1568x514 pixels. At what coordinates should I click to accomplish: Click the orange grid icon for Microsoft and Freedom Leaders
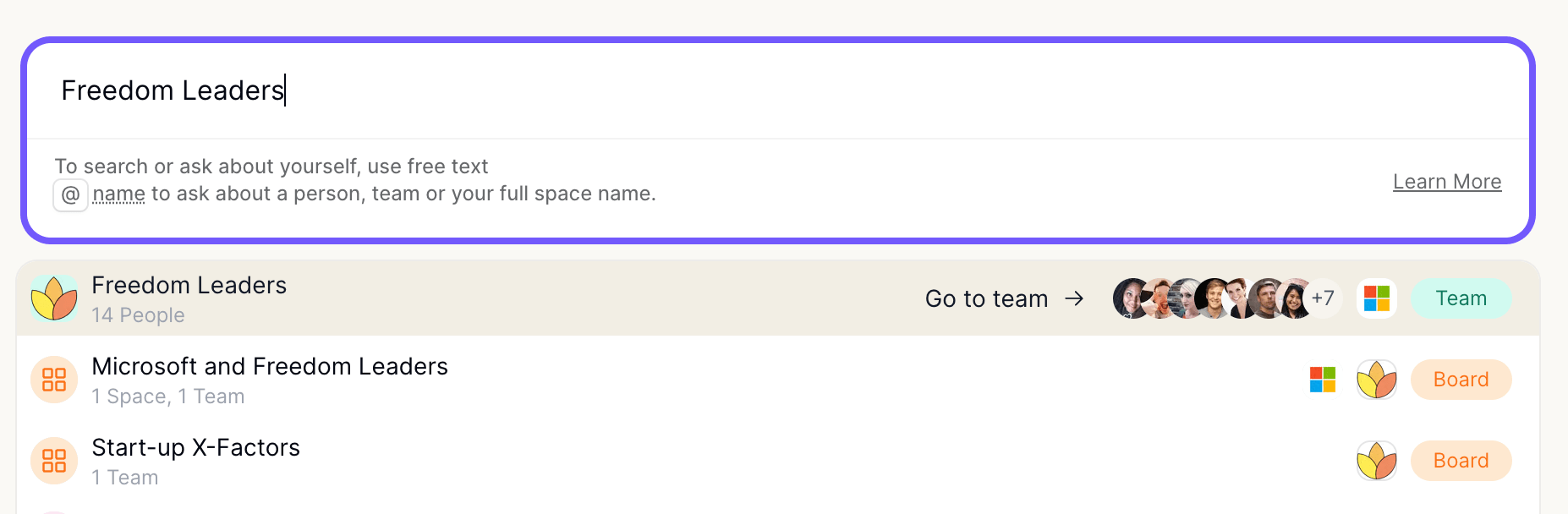(54, 380)
